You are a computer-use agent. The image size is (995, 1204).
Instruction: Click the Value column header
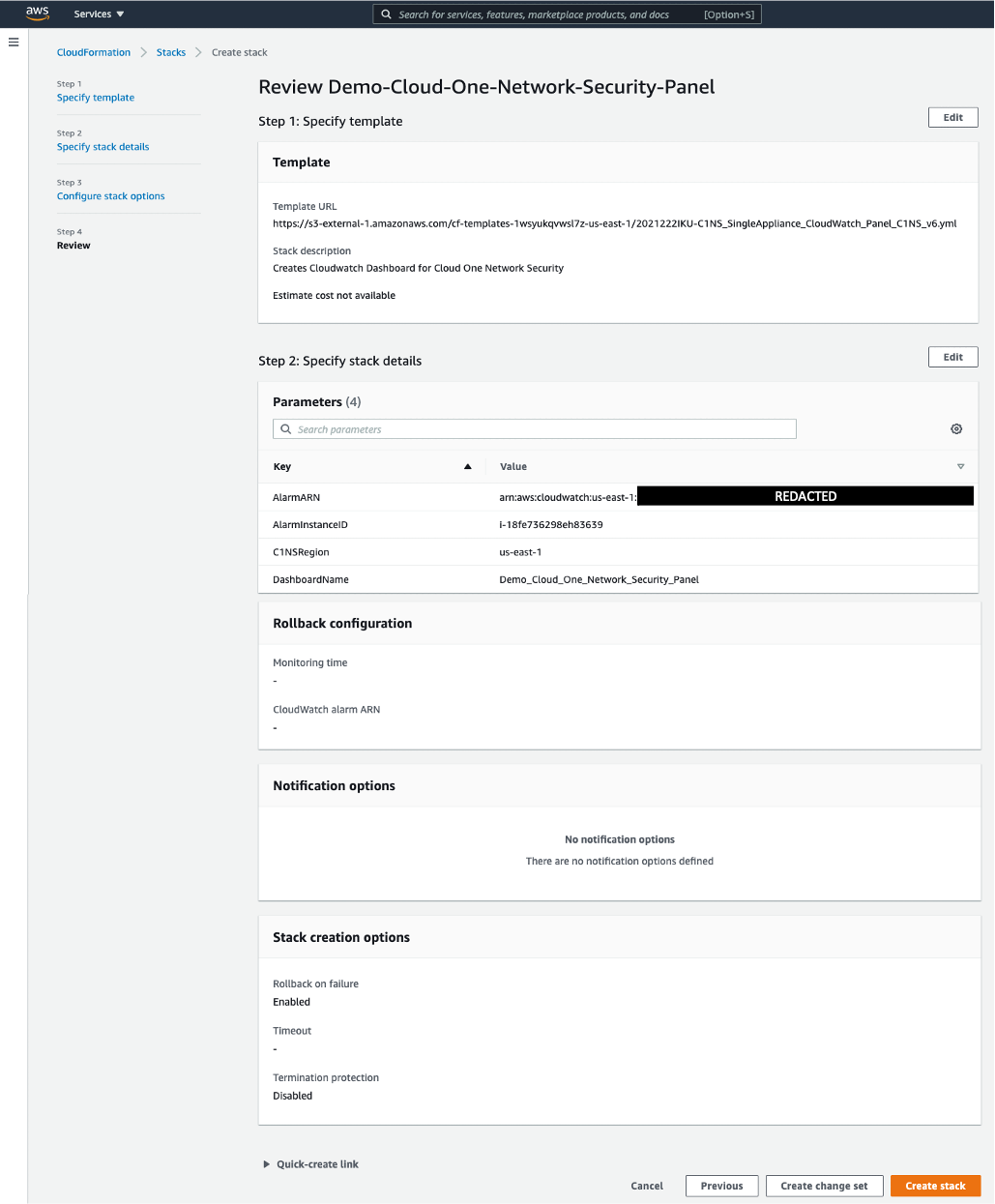pos(513,467)
